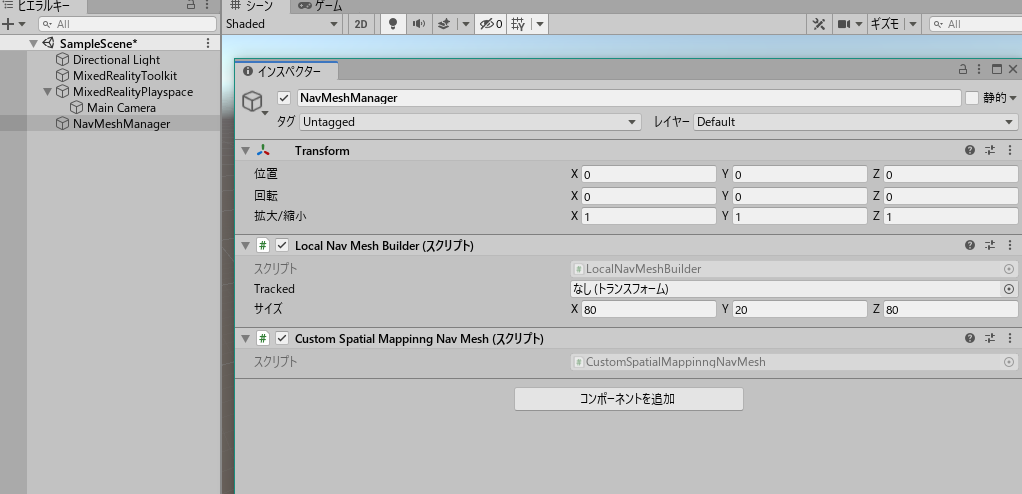The height and width of the screenshot is (494, 1022).
Task: Click コンポーネントを追加 button
Action: pos(628,399)
